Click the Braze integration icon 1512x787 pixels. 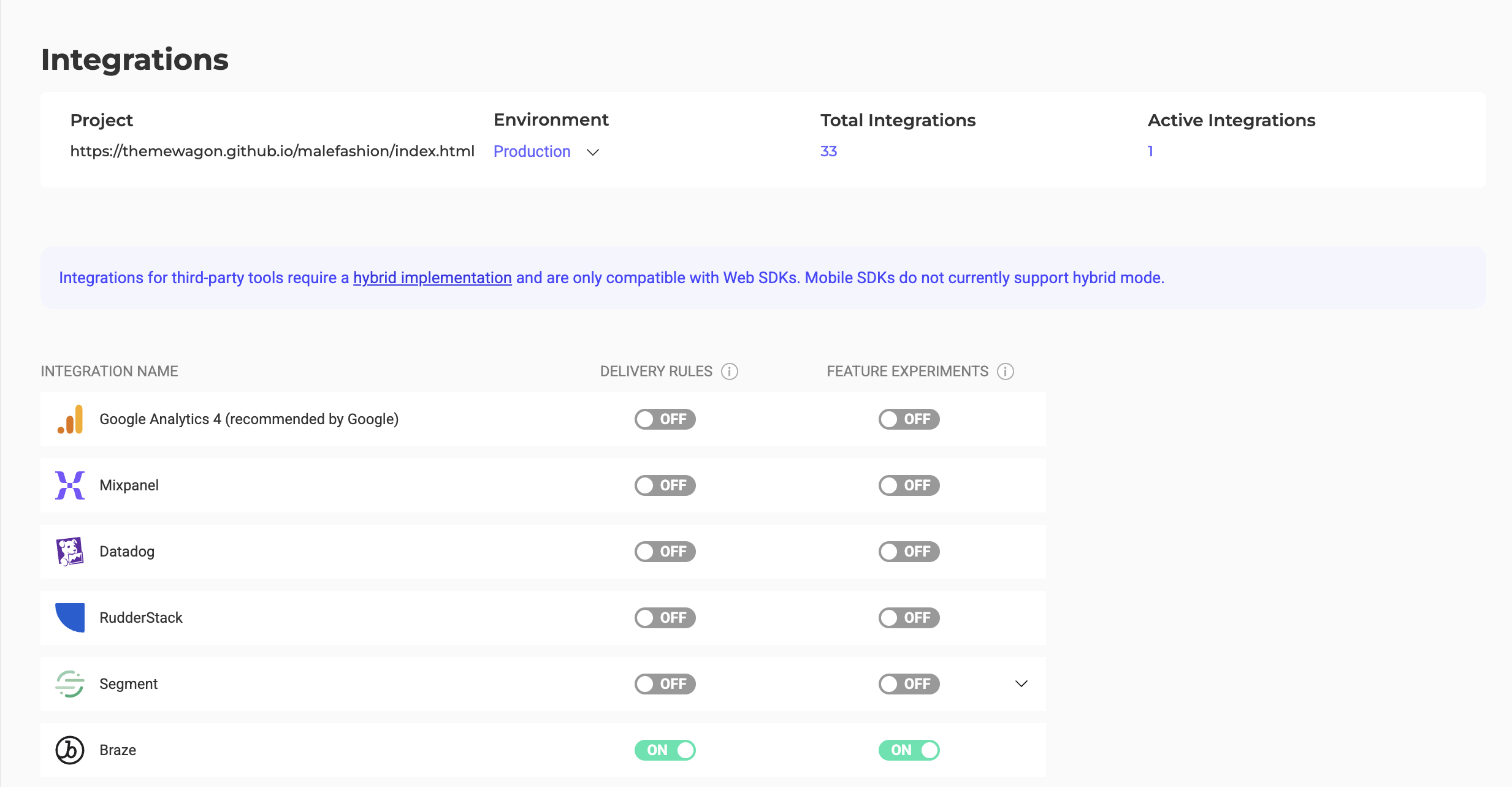click(x=70, y=750)
